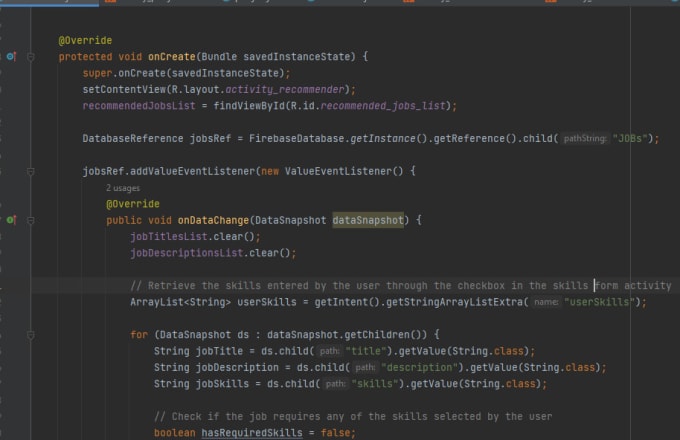Screen dimensions: 680x440
Task: Collapse the onDataChange method fold marker
Action: pos(31,219)
